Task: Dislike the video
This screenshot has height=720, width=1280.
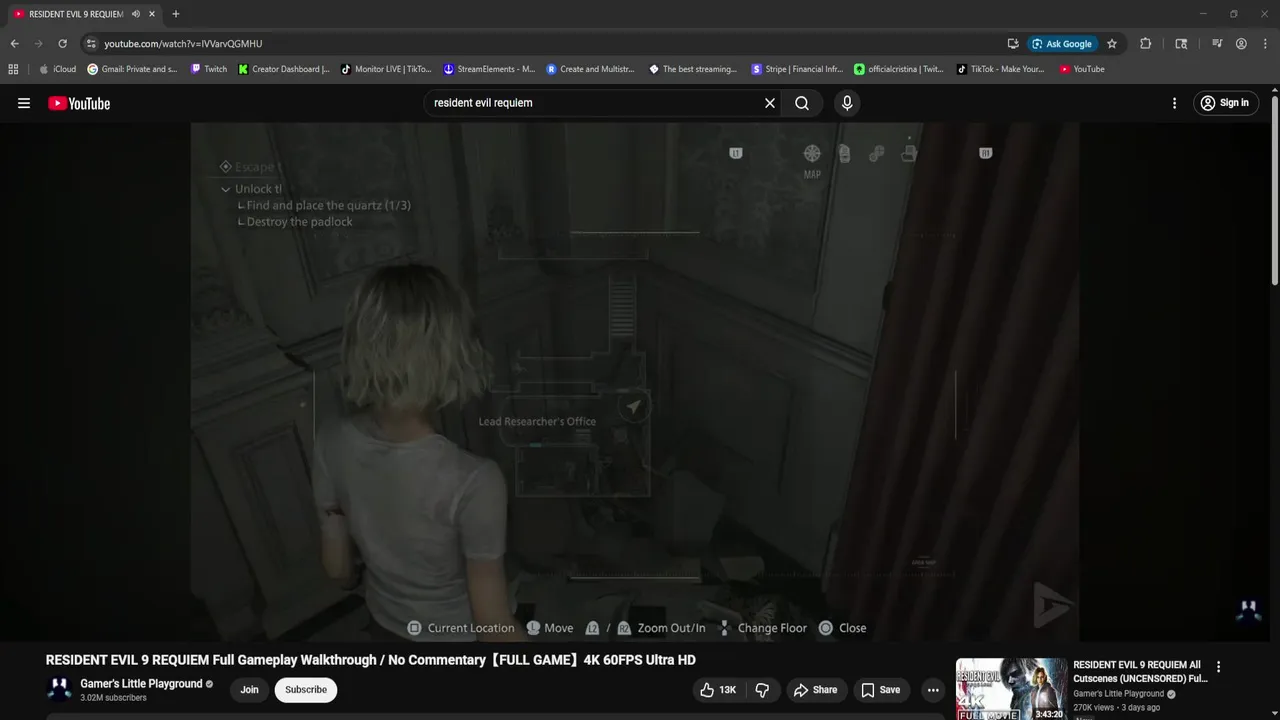Action: click(x=762, y=690)
